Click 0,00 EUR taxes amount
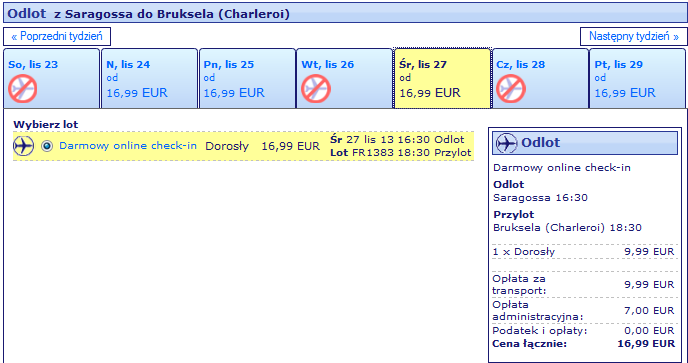The height and width of the screenshot is (363, 688). 649,331
